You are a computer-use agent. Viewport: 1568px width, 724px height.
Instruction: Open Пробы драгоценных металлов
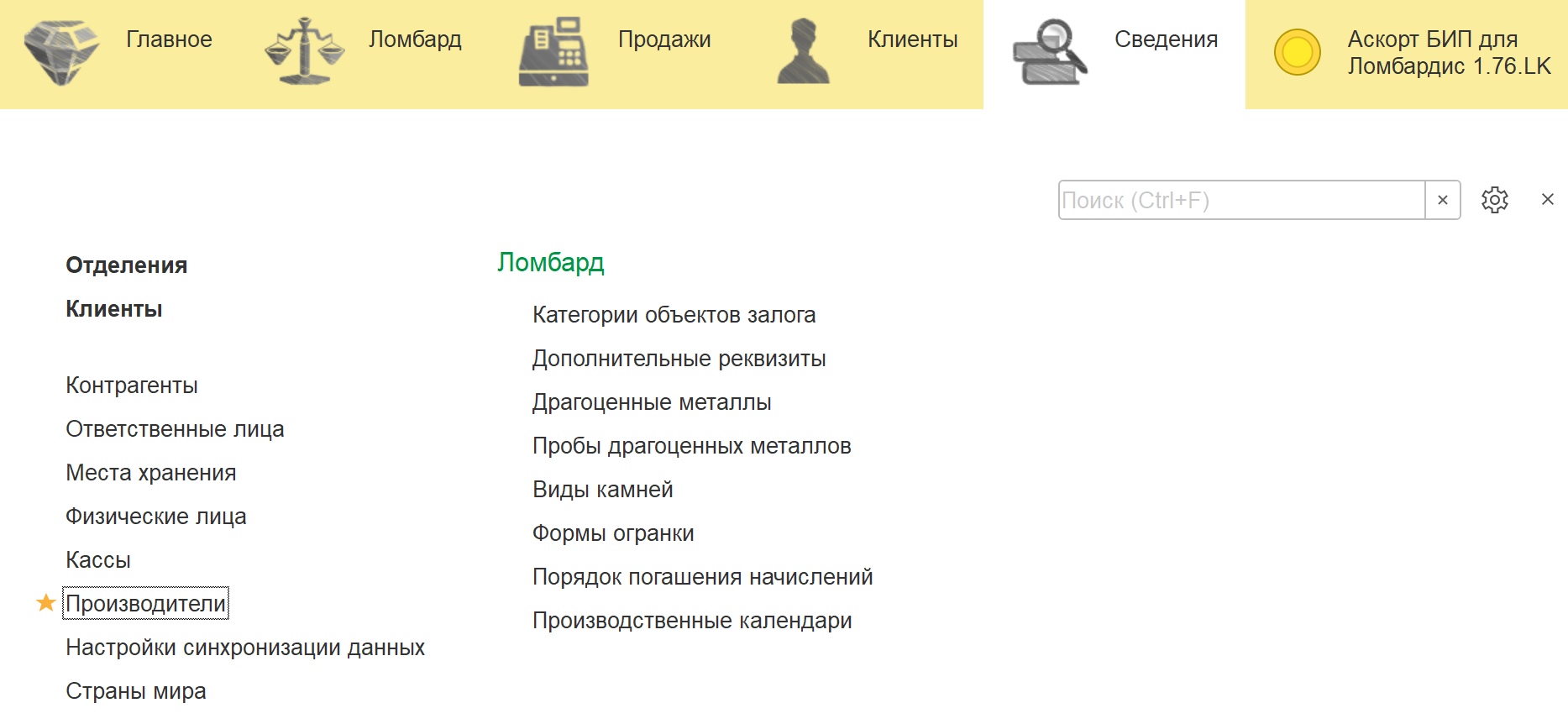pyautogui.click(x=692, y=446)
